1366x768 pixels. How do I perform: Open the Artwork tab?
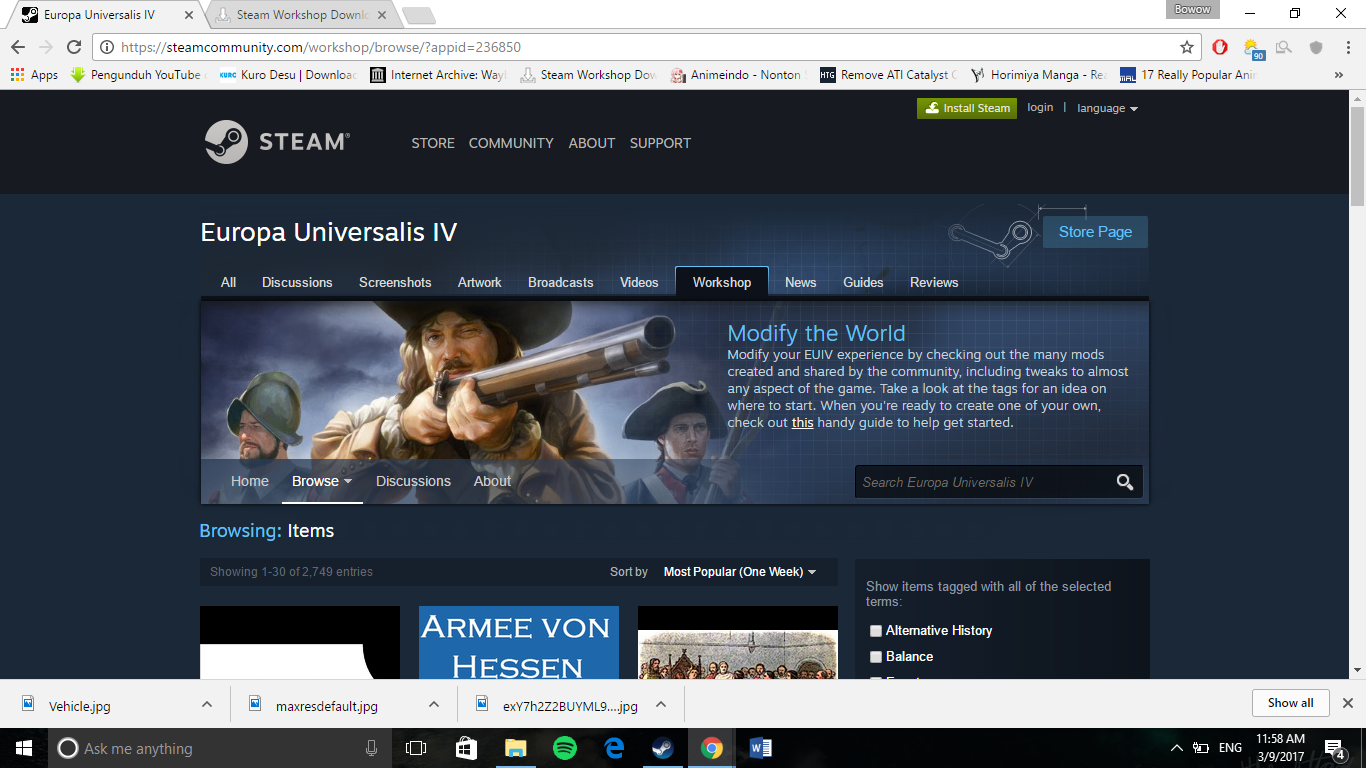479,282
